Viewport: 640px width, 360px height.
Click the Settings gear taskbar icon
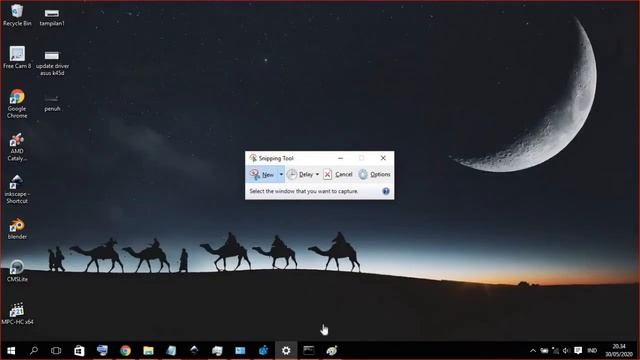click(286, 351)
